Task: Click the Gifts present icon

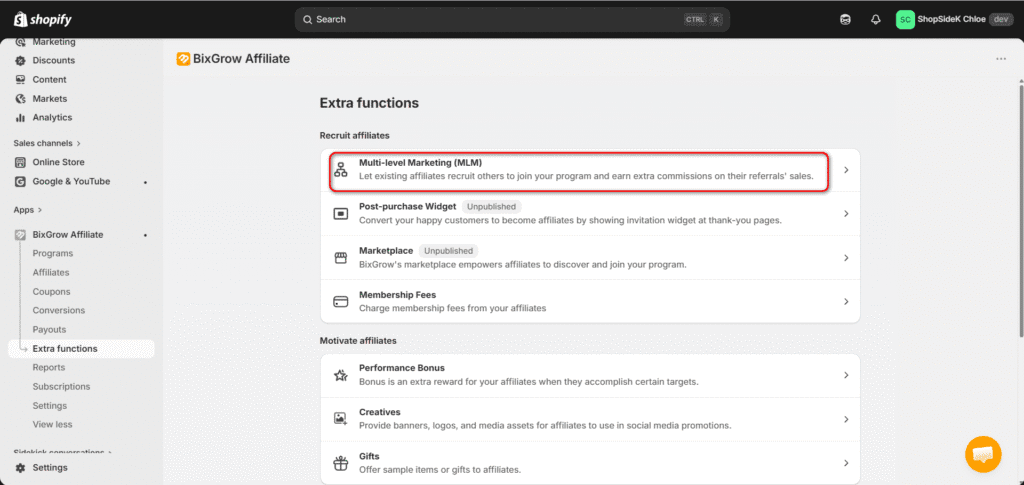Action: [340, 463]
